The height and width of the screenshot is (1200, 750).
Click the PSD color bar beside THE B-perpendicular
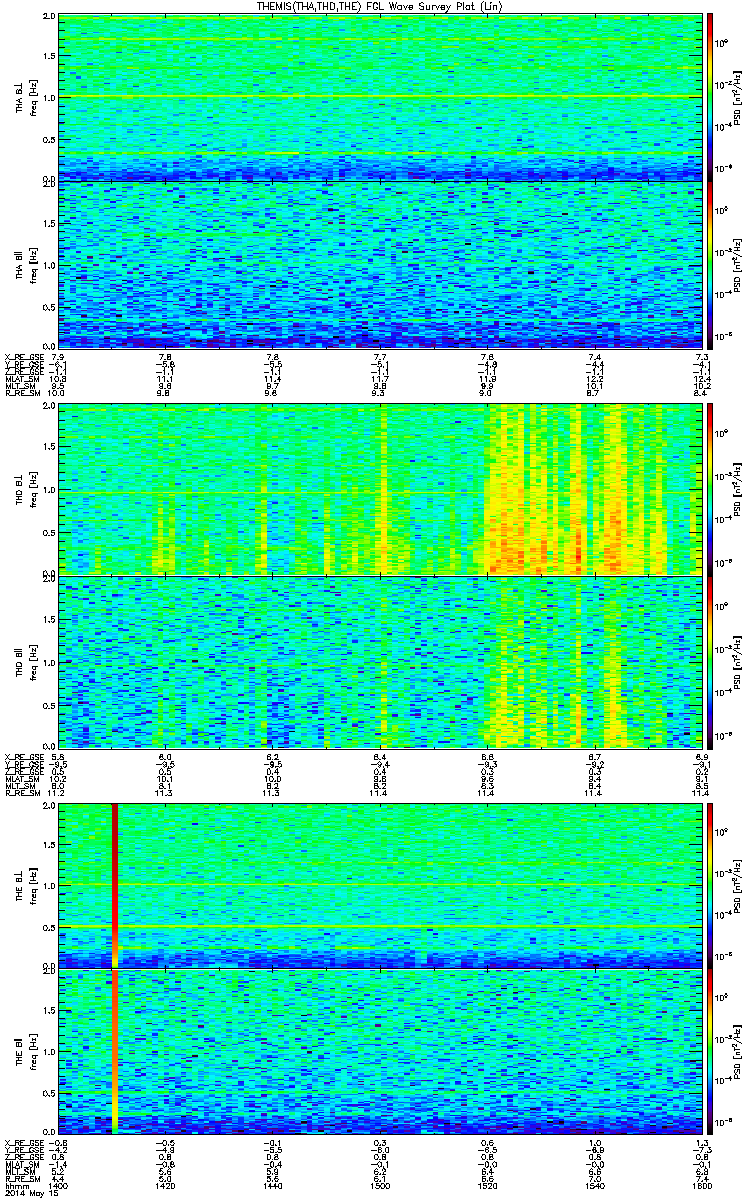click(x=710, y=885)
